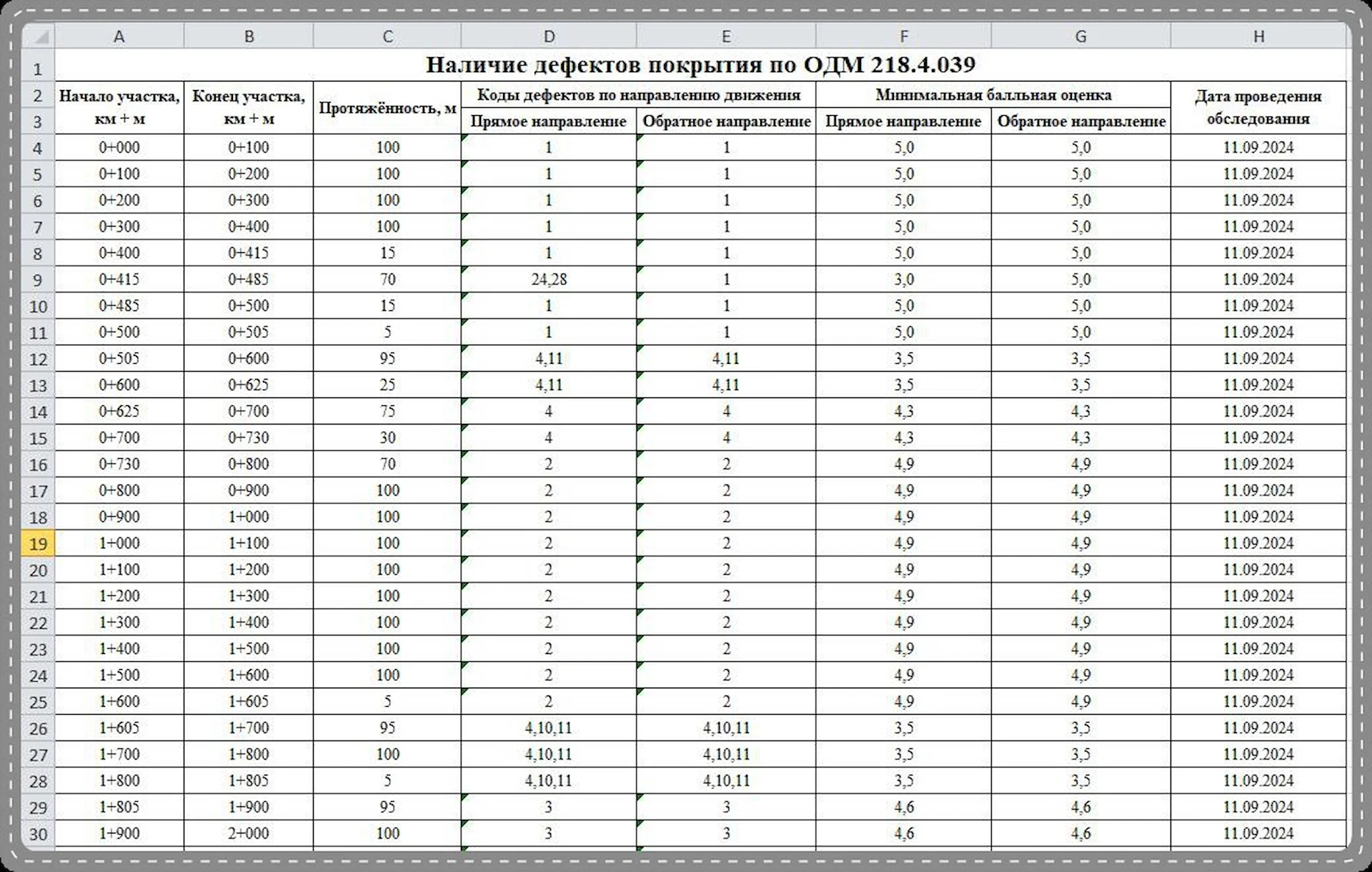Image resolution: width=1372 pixels, height=872 pixels.
Task: Select column A header
Action: coord(119,36)
